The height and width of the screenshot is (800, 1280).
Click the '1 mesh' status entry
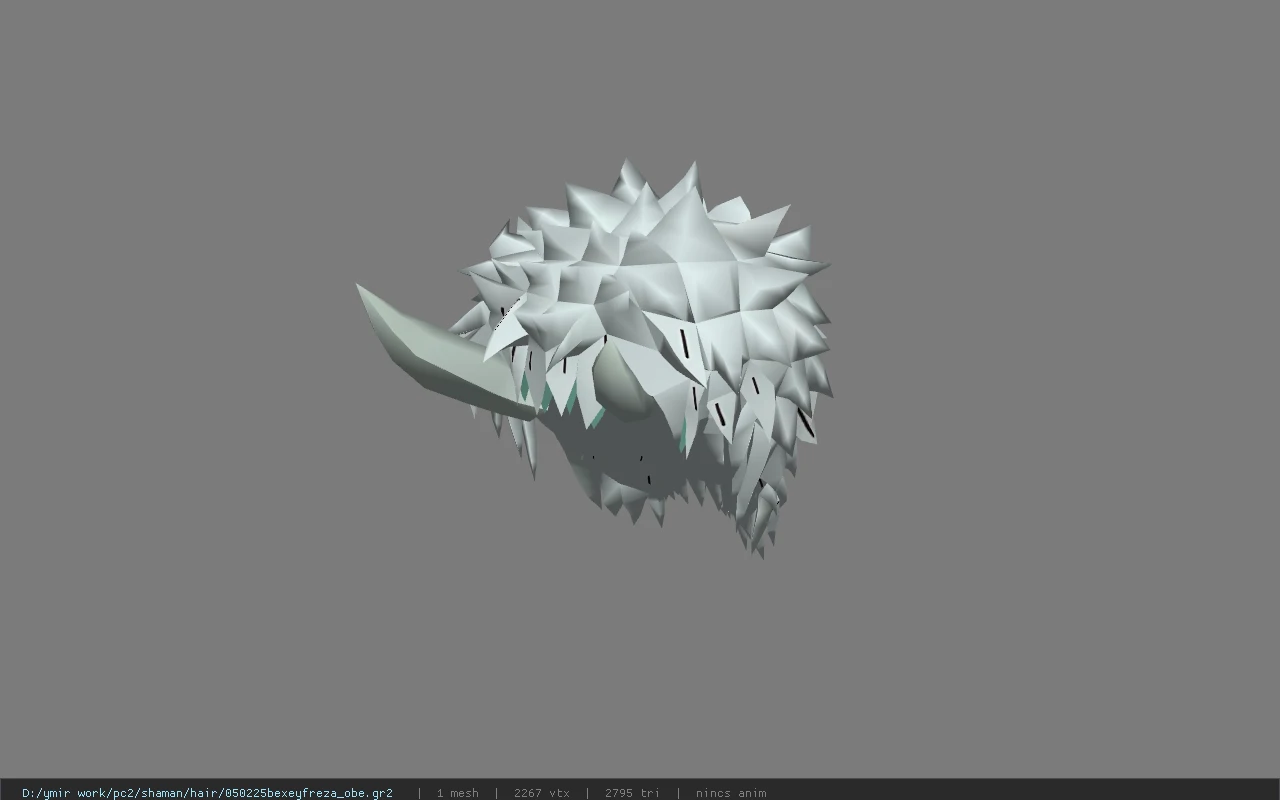[457, 793]
